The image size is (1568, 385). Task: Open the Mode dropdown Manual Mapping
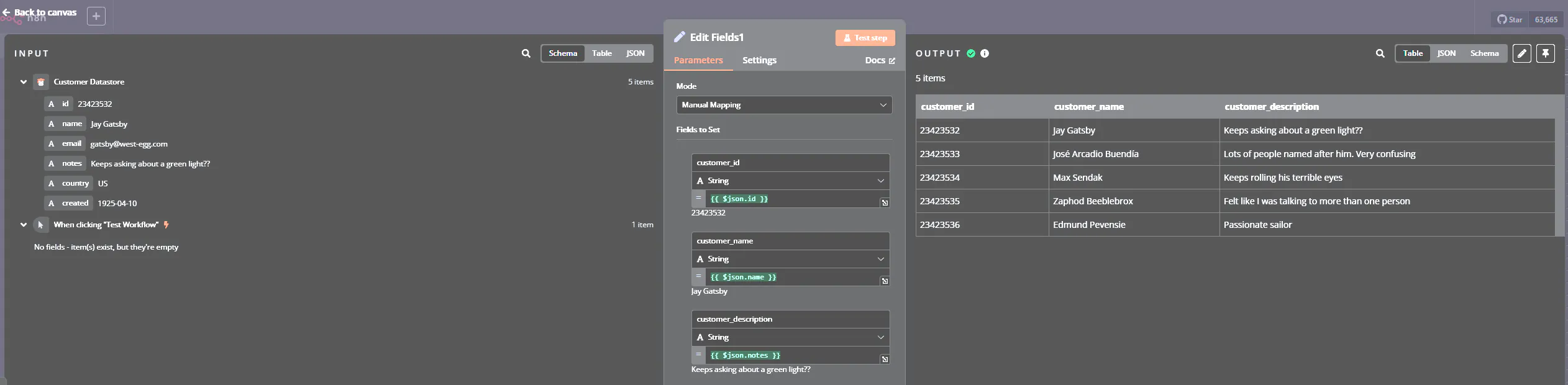(x=784, y=105)
